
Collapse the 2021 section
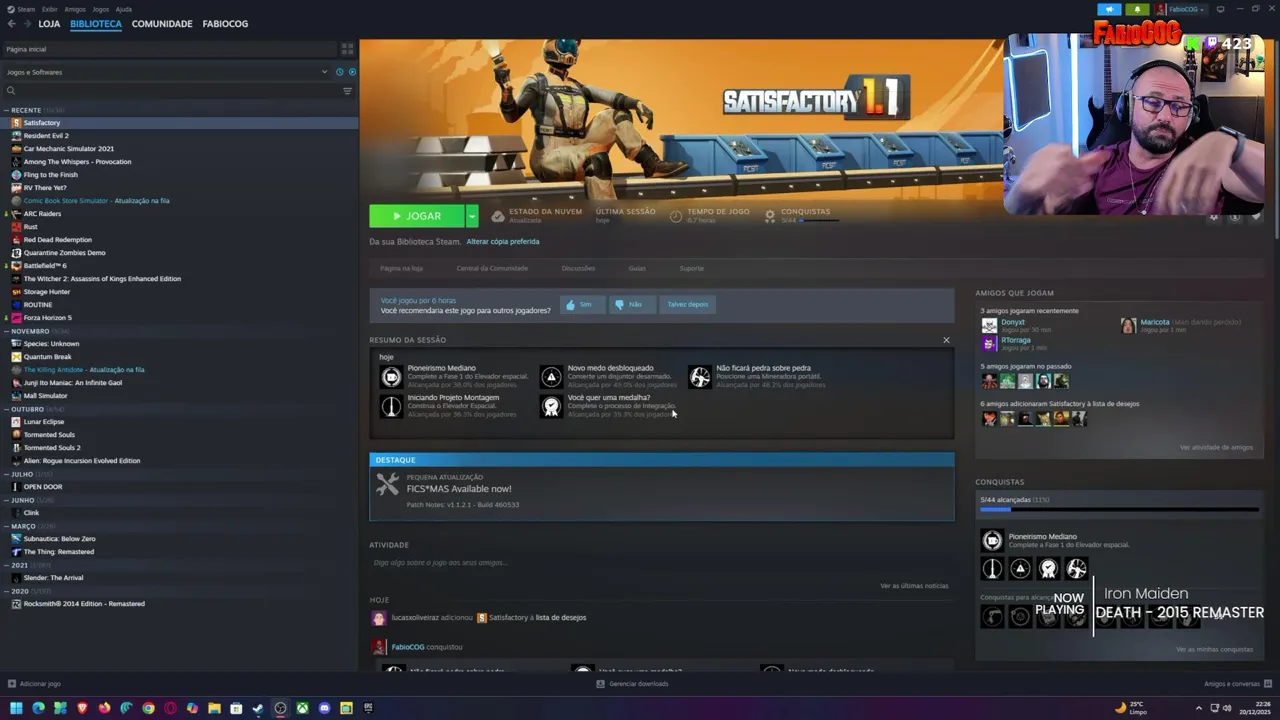6,565
